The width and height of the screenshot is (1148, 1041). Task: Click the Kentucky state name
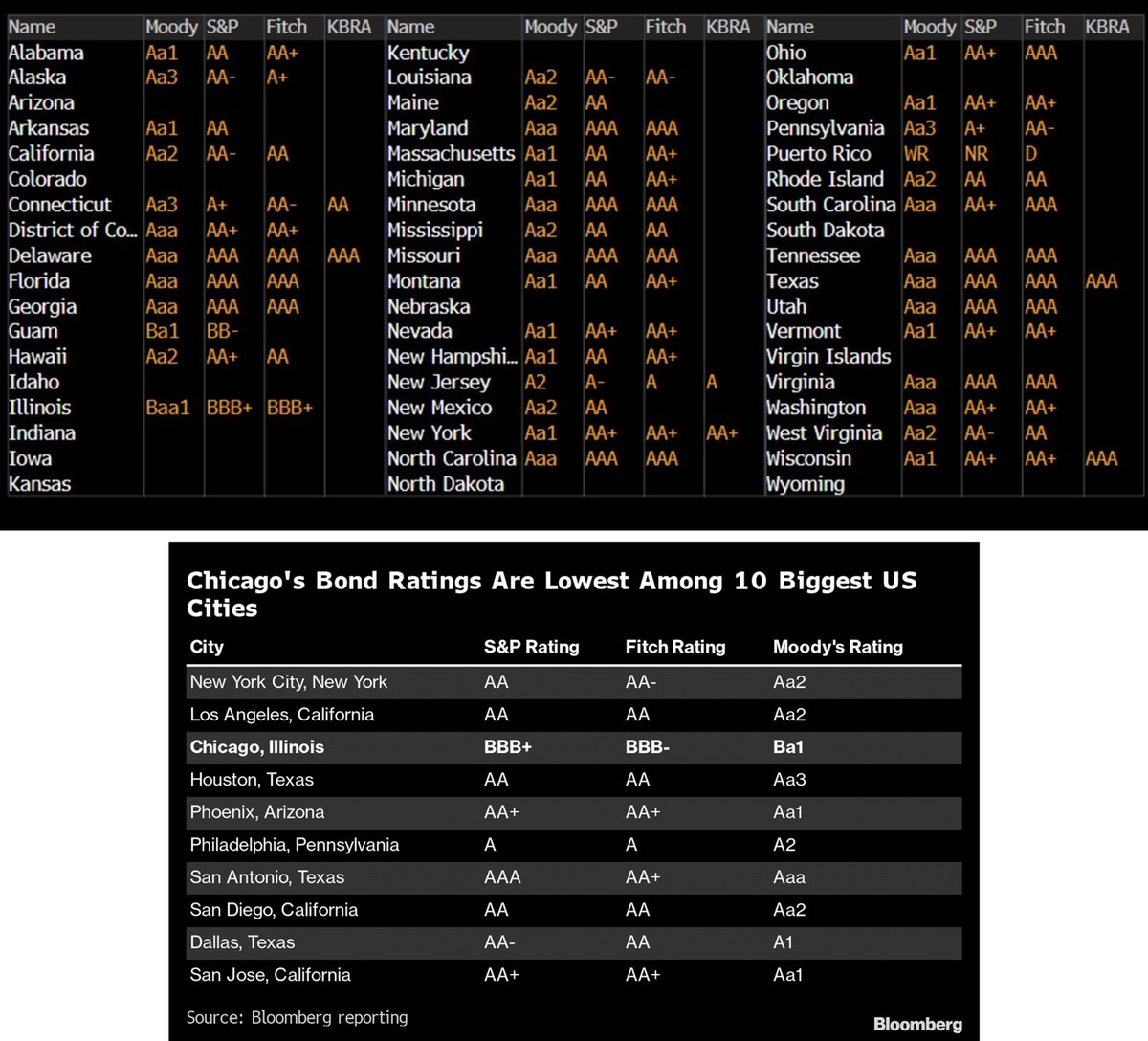point(428,53)
